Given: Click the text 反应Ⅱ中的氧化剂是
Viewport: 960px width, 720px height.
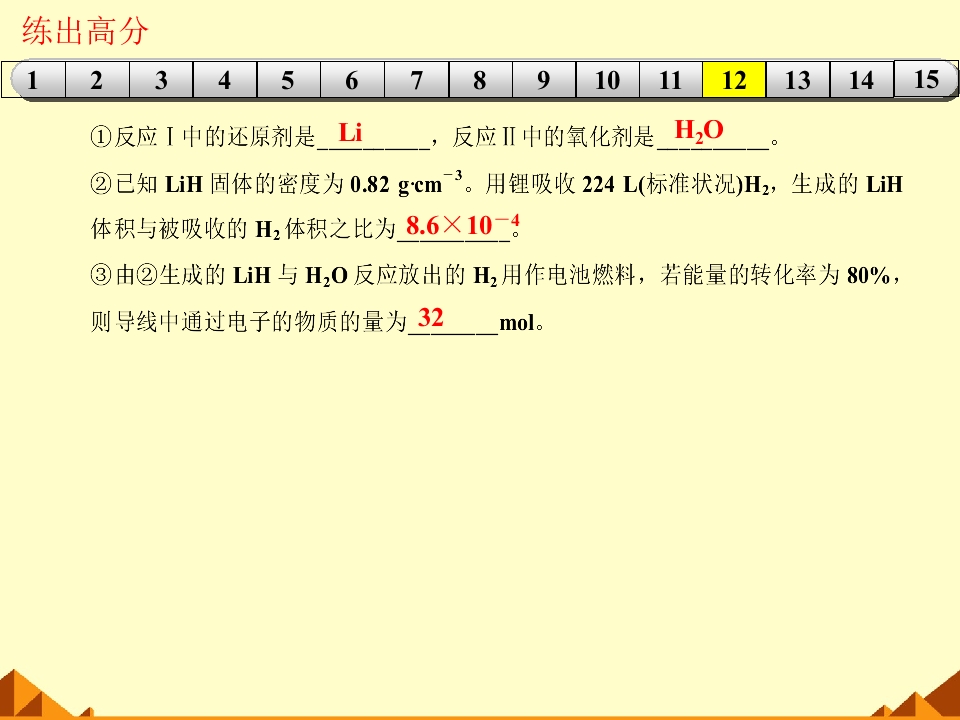Looking at the screenshot, I should point(553,137).
